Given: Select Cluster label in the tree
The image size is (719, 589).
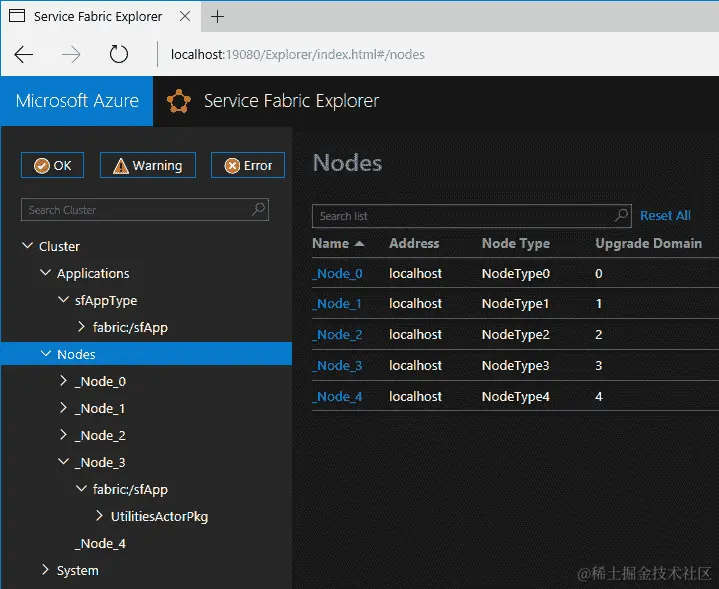Looking at the screenshot, I should [x=59, y=246].
